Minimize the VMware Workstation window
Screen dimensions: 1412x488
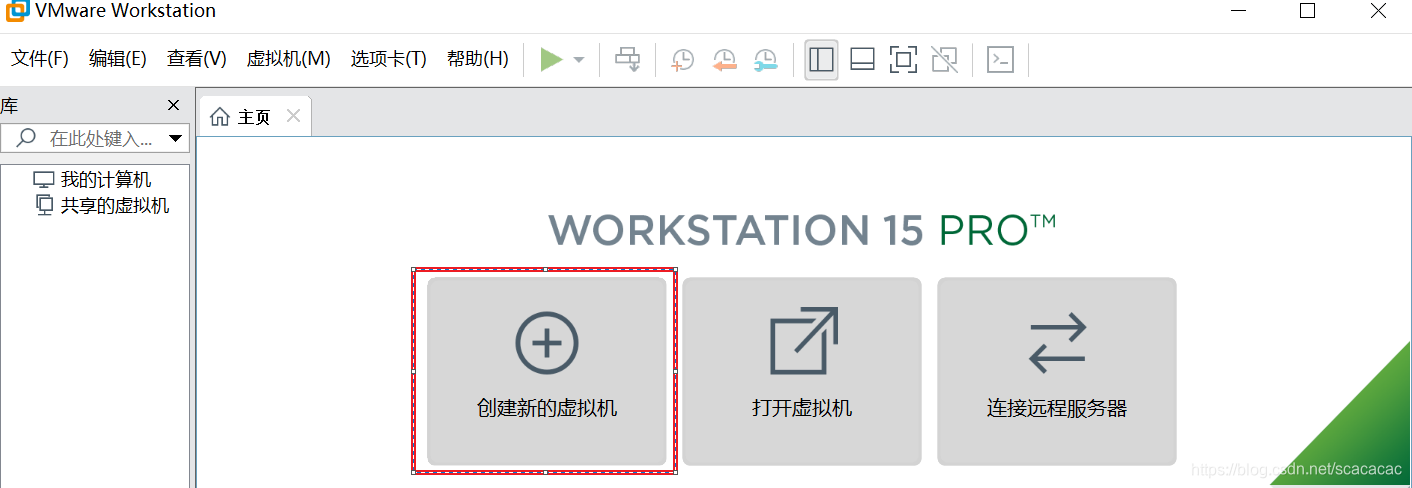tap(1240, 11)
